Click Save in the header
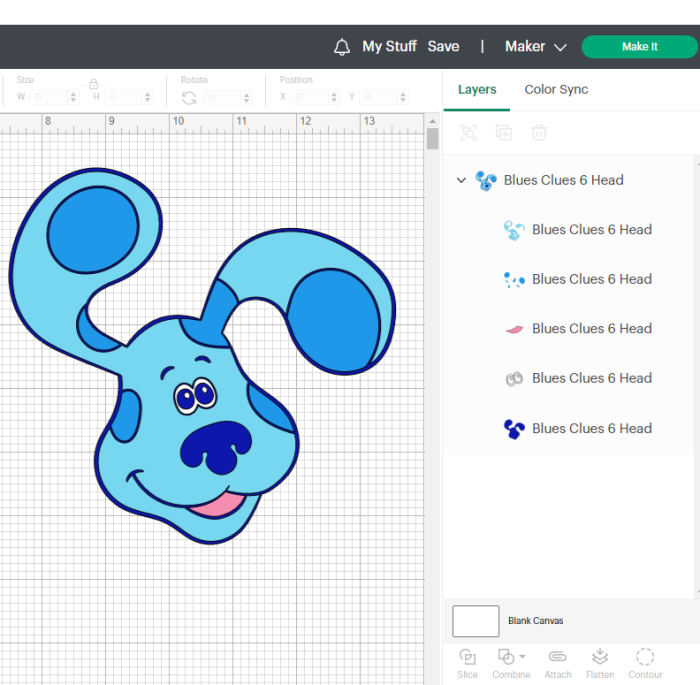Viewport: 700px width, 685px height. tap(443, 46)
